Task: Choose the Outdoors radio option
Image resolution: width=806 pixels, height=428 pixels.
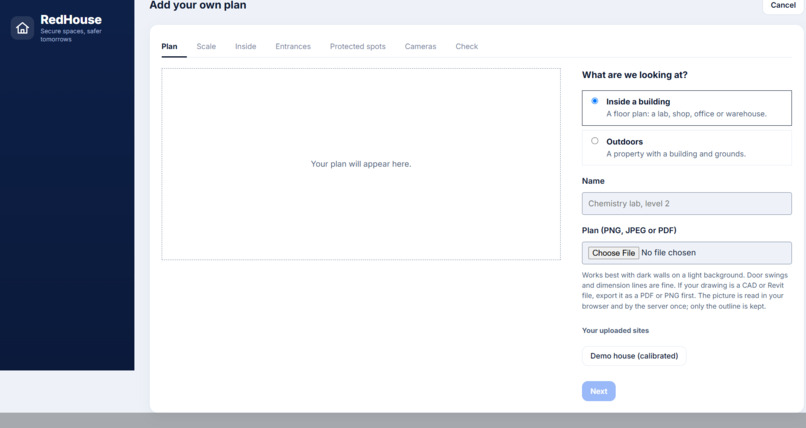Action: coord(595,141)
